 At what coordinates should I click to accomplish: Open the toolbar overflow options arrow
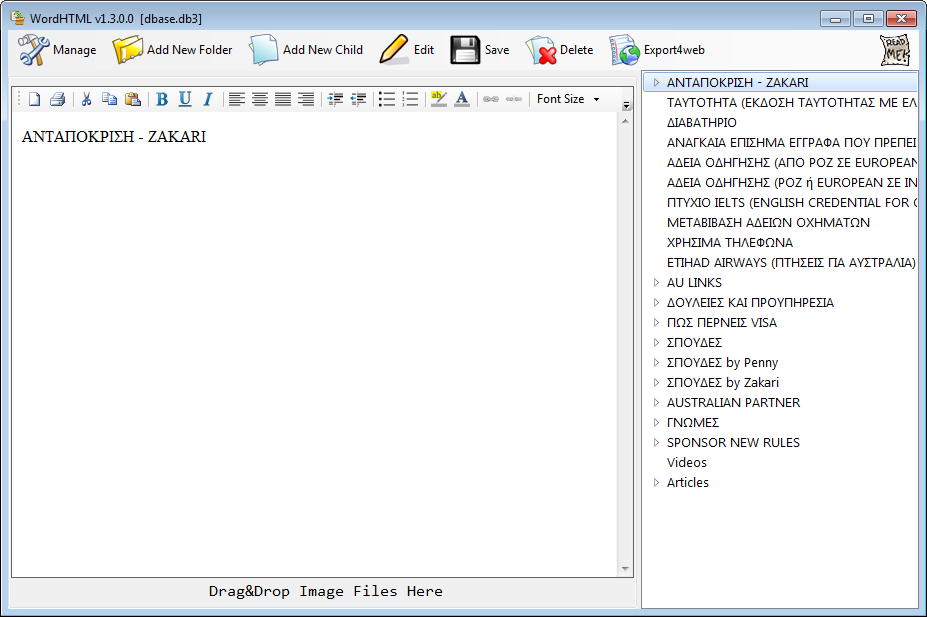coord(626,105)
